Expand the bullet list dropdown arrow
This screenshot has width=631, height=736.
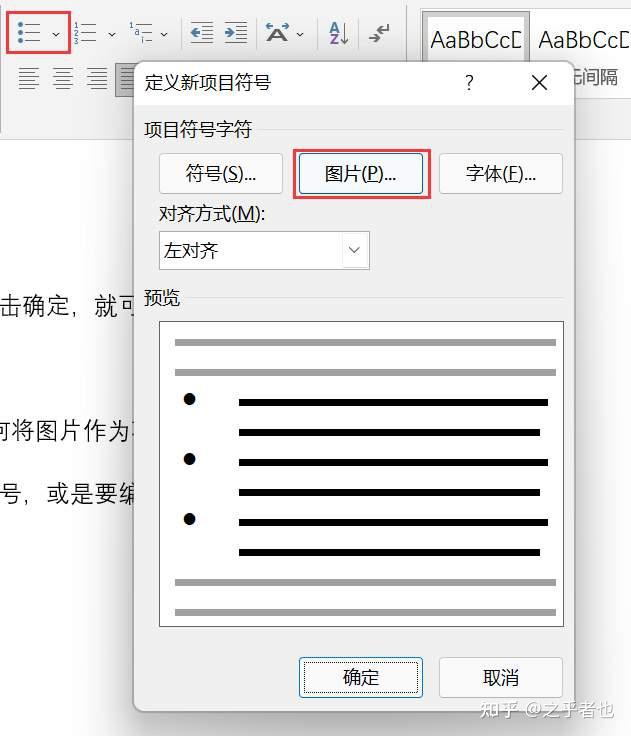pos(56,34)
